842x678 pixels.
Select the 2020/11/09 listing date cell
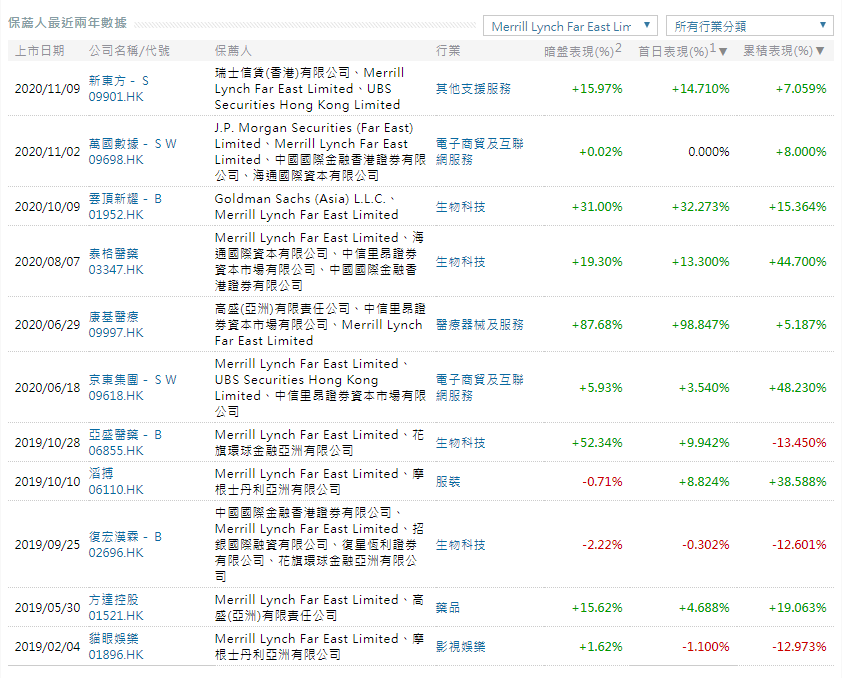click(x=47, y=89)
